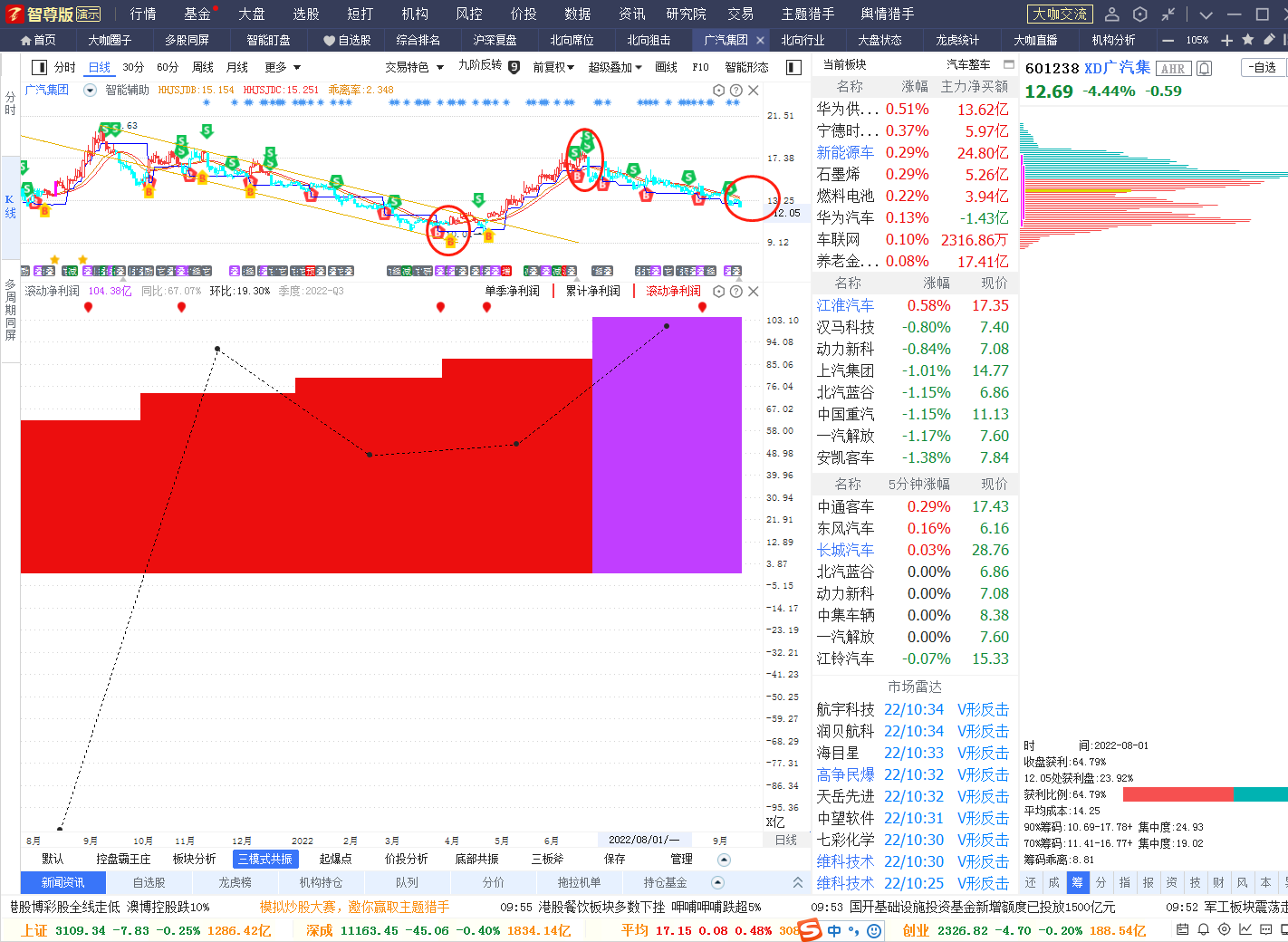Expand the round arrow next to 广汽集团 label

point(90,90)
